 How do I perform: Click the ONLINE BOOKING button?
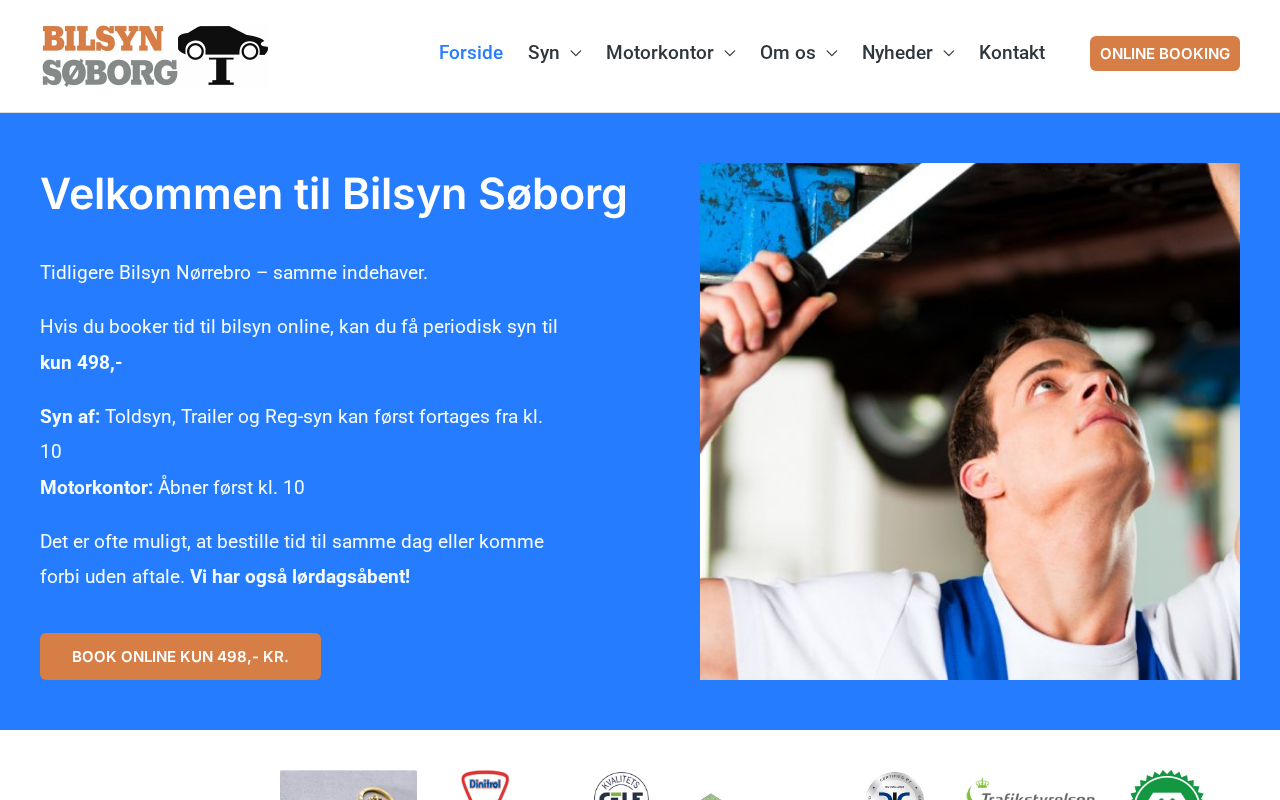(x=1165, y=53)
